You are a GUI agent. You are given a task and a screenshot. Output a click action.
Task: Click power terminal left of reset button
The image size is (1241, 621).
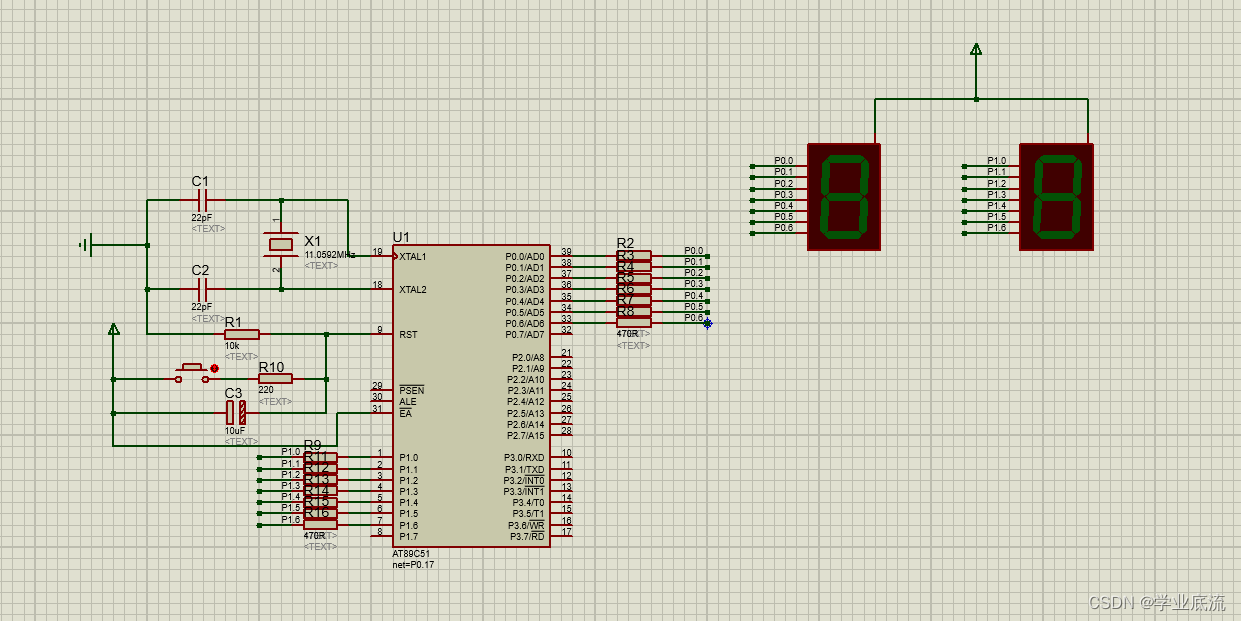(x=113, y=329)
